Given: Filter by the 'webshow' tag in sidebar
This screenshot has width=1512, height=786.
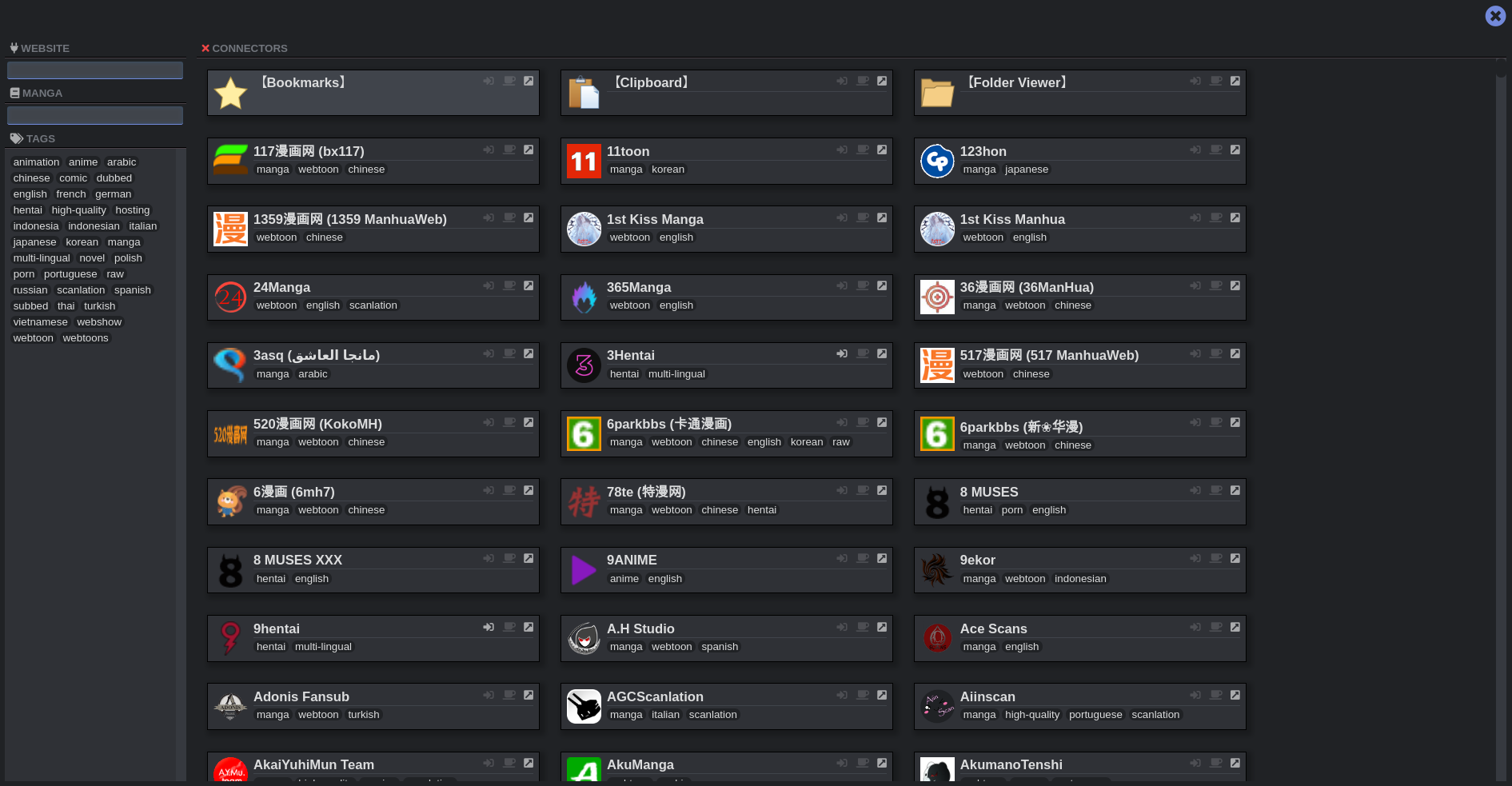Looking at the screenshot, I should (x=99, y=322).
